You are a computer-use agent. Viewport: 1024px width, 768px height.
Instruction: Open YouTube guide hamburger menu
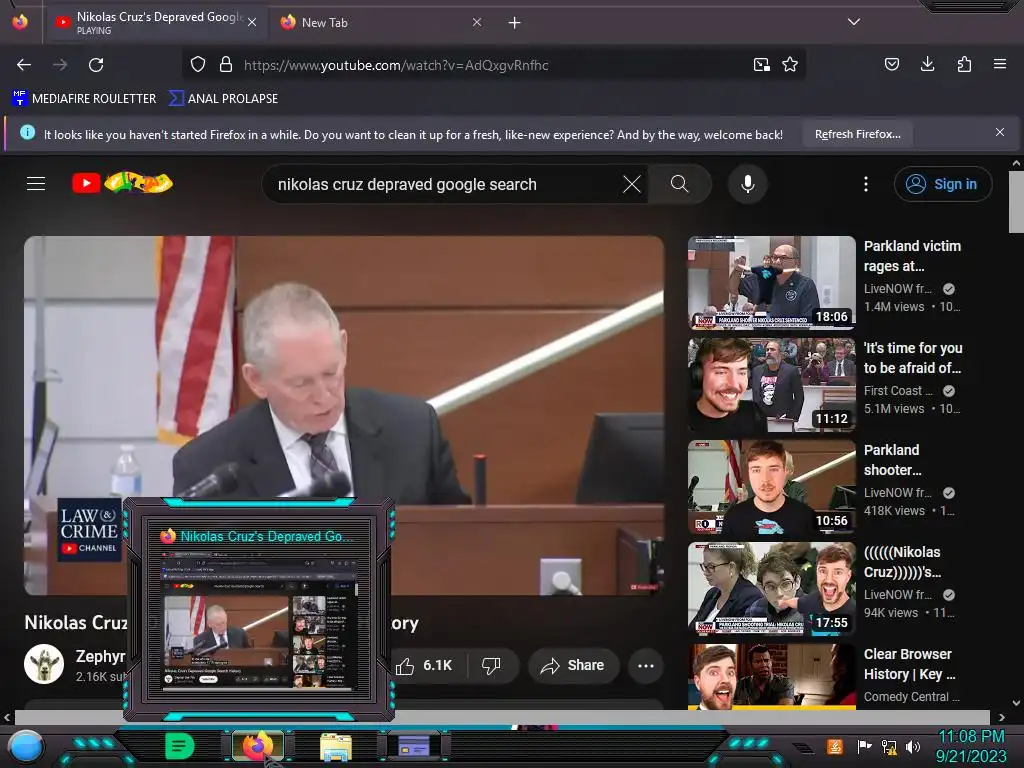point(36,184)
